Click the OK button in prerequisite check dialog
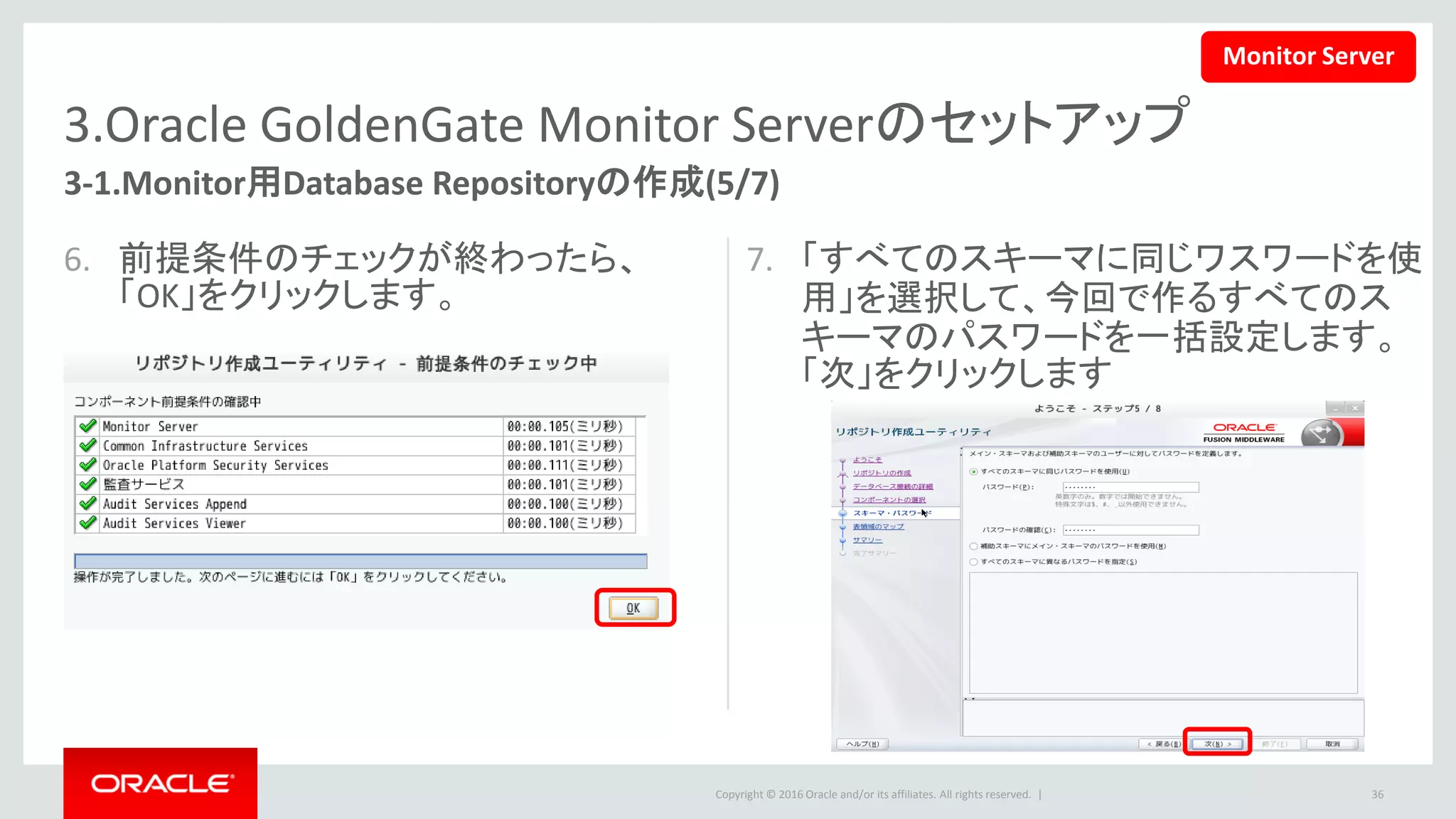 coord(633,608)
